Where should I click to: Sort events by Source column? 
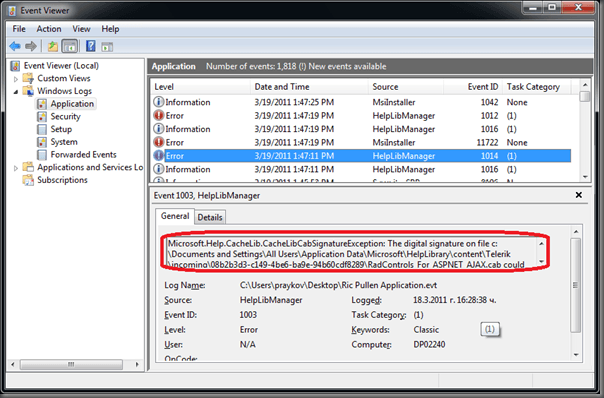pyautogui.click(x=405, y=87)
